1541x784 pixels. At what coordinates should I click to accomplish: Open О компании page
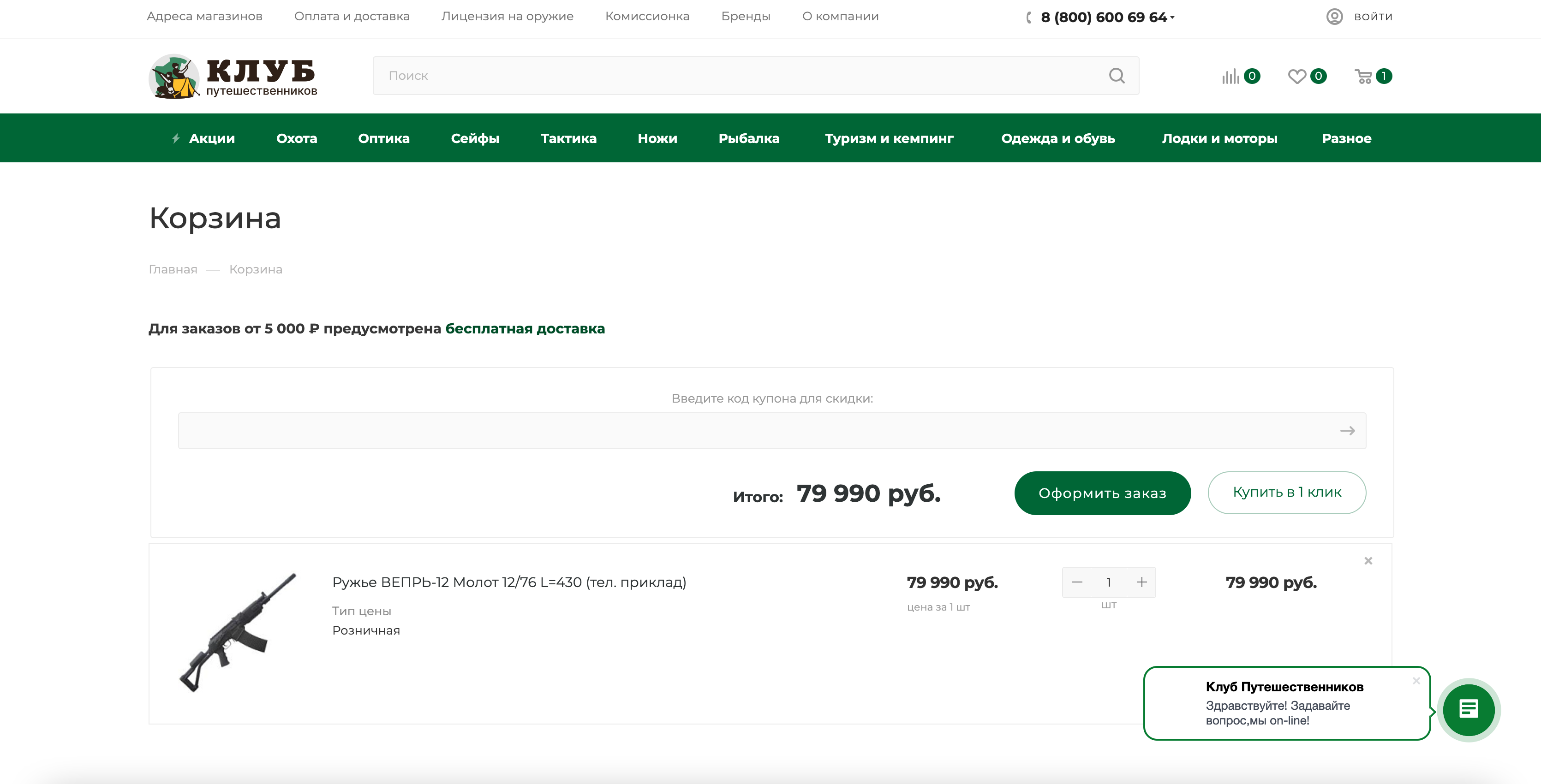841,16
